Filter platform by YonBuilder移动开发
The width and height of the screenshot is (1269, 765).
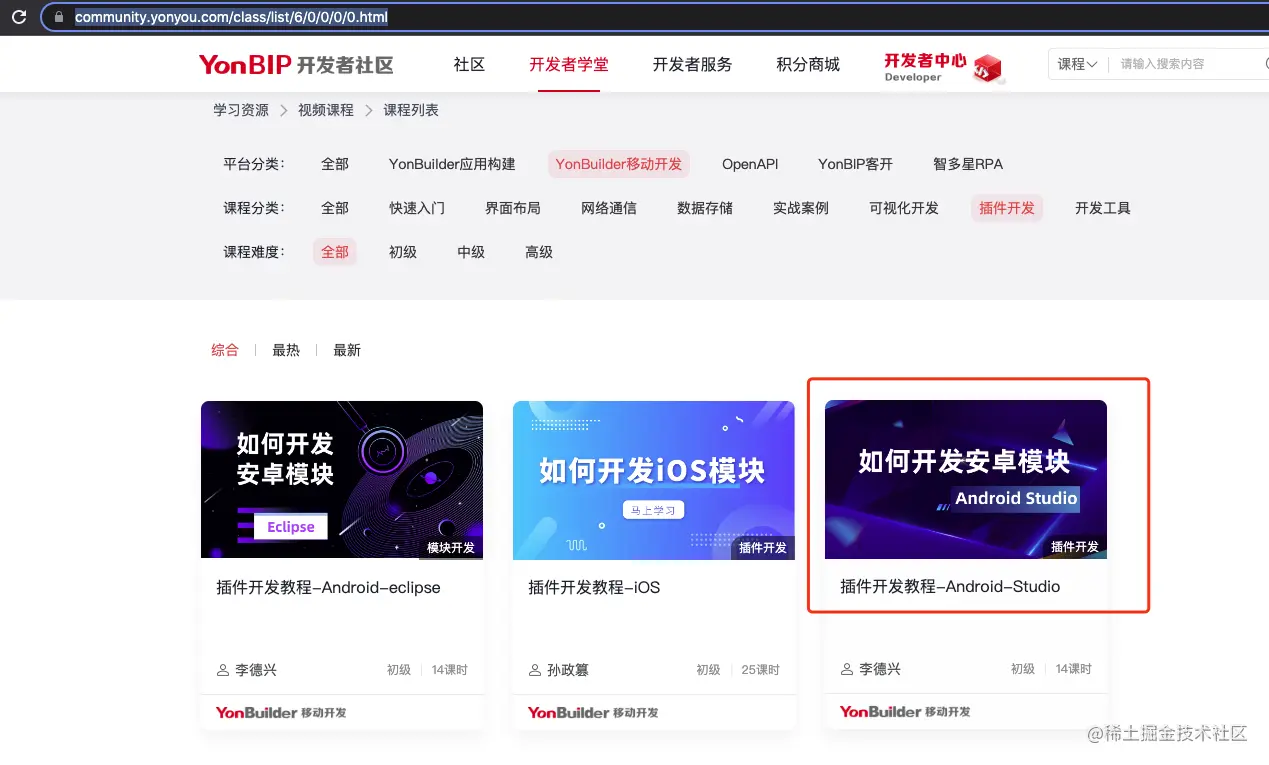point(619,164)
